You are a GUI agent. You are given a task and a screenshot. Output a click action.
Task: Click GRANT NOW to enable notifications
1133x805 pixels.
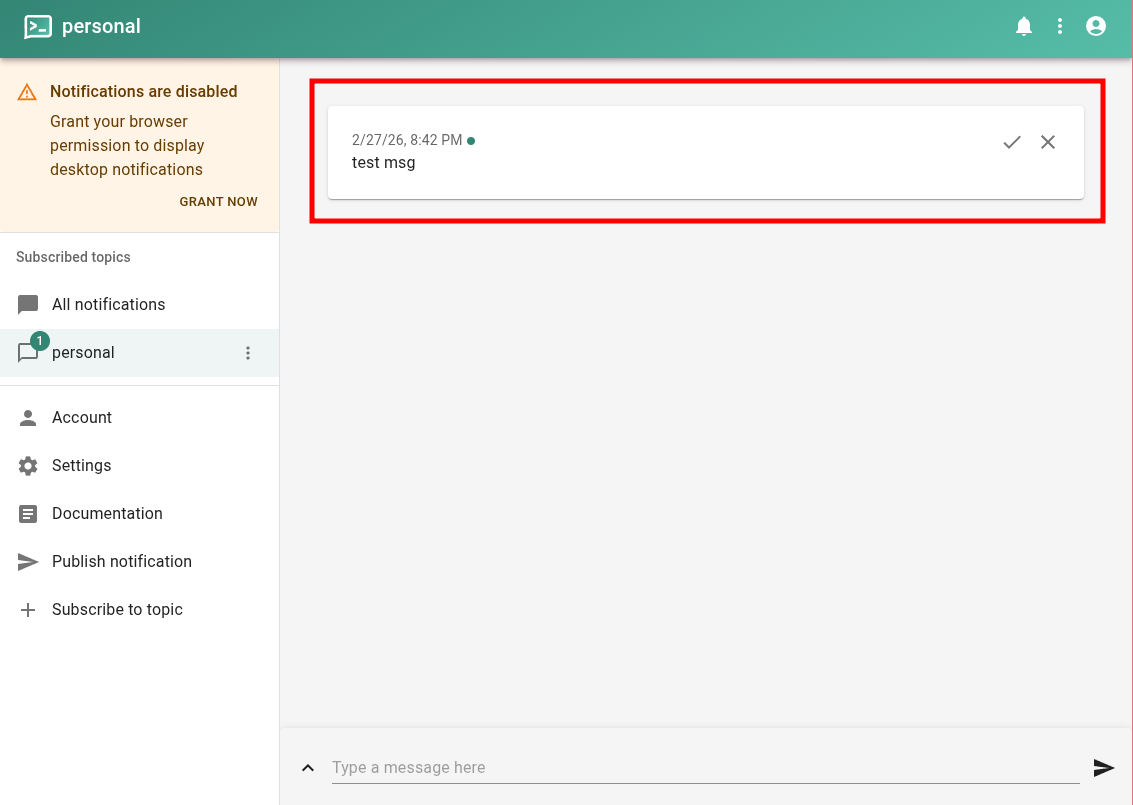tap(218, 202)
